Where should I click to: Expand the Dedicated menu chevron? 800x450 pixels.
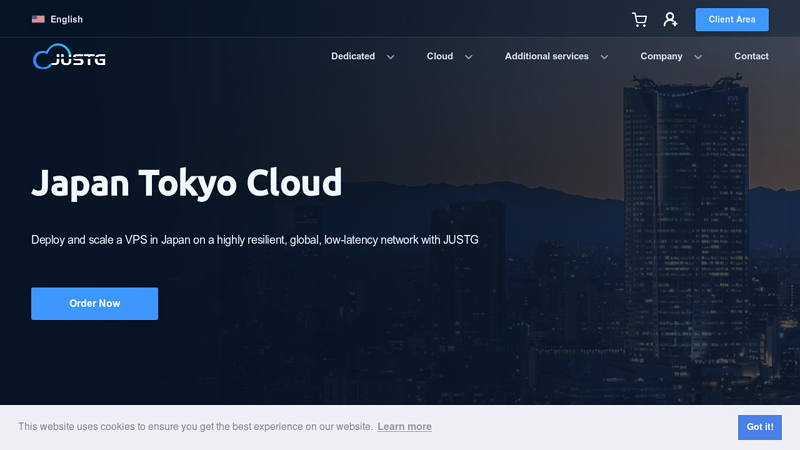coord(390,57)
